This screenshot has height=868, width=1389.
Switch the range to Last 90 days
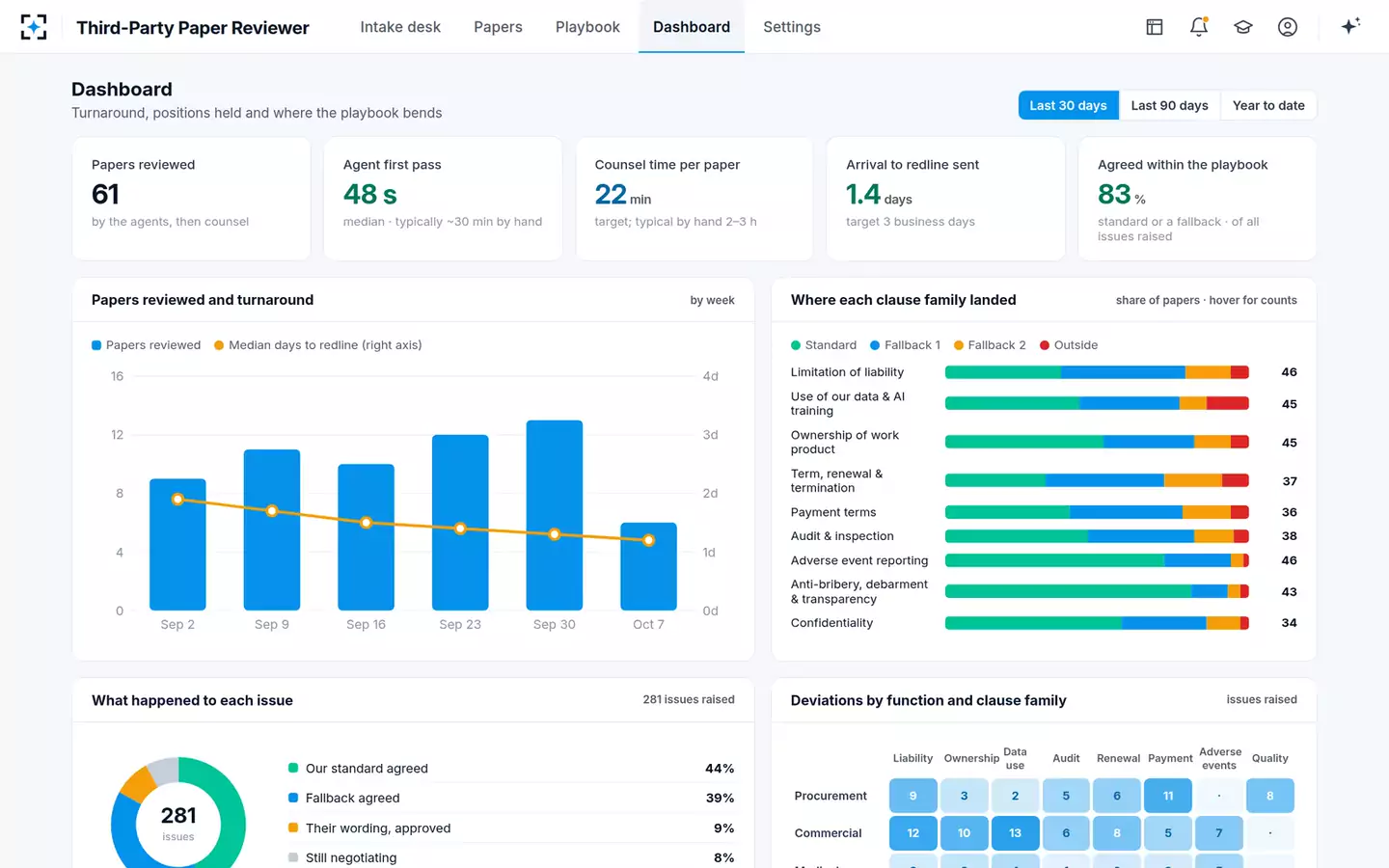[x=1169, y=105]
